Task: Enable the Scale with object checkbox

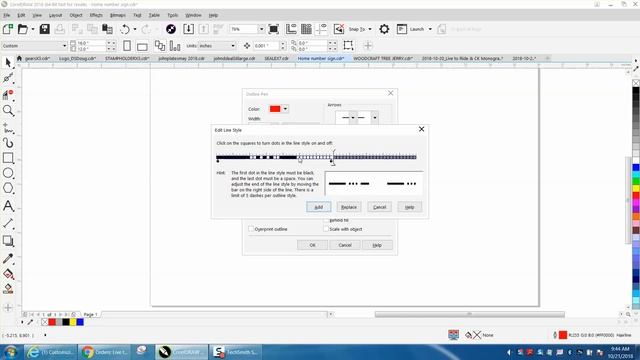Action: [326, 229]
